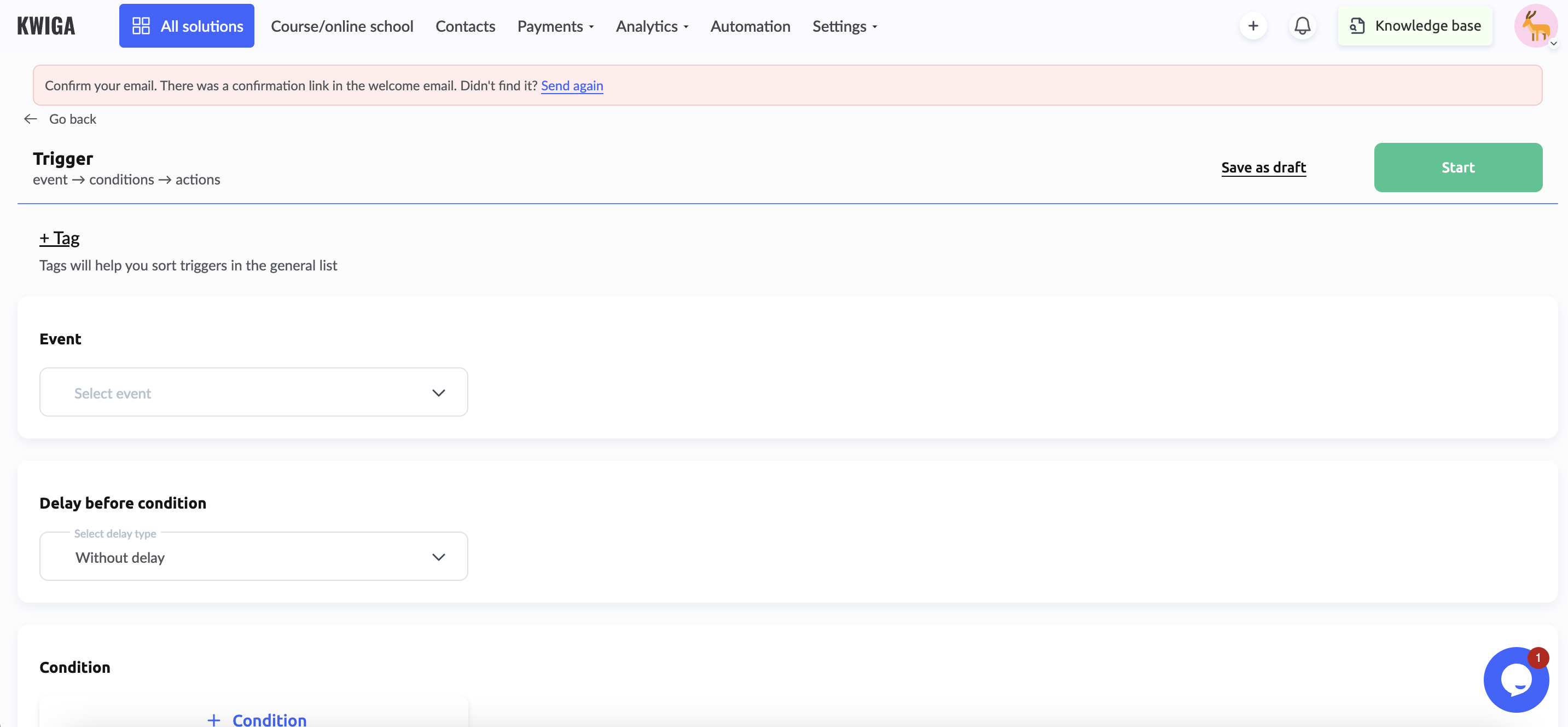Viewport: 1568px width, 727px height.
Task: Expand the Select delay type dropdown
Action: click(253, 557)
